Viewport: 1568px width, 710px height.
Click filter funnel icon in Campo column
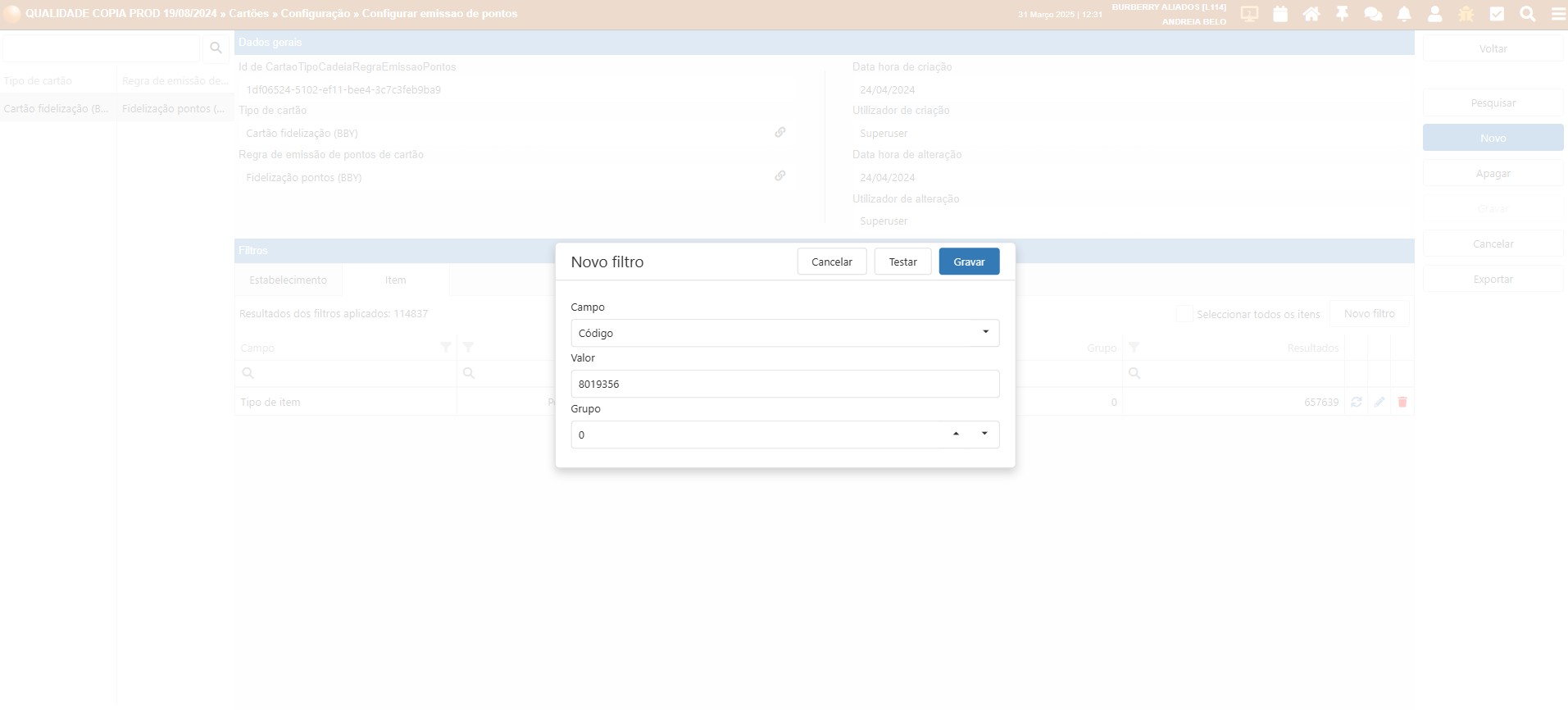point(446,348)
